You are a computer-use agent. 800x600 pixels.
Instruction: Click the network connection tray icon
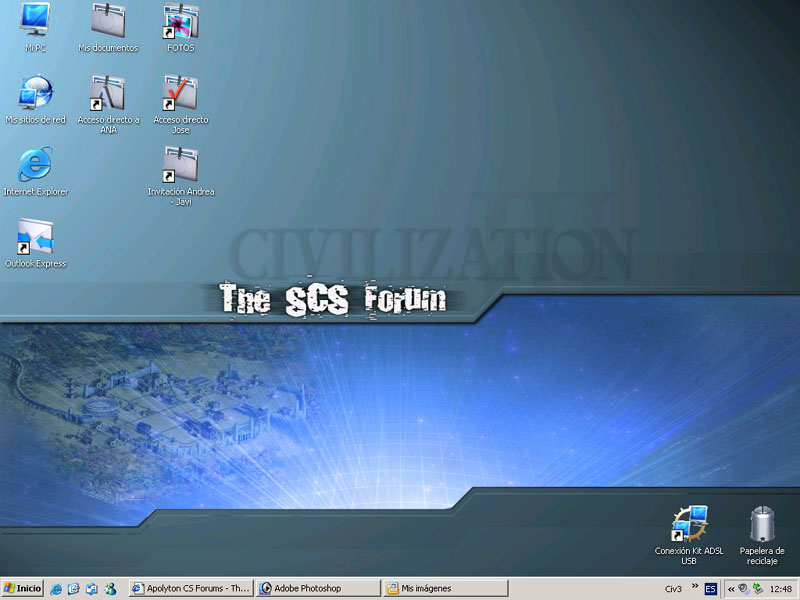[758, 589]
